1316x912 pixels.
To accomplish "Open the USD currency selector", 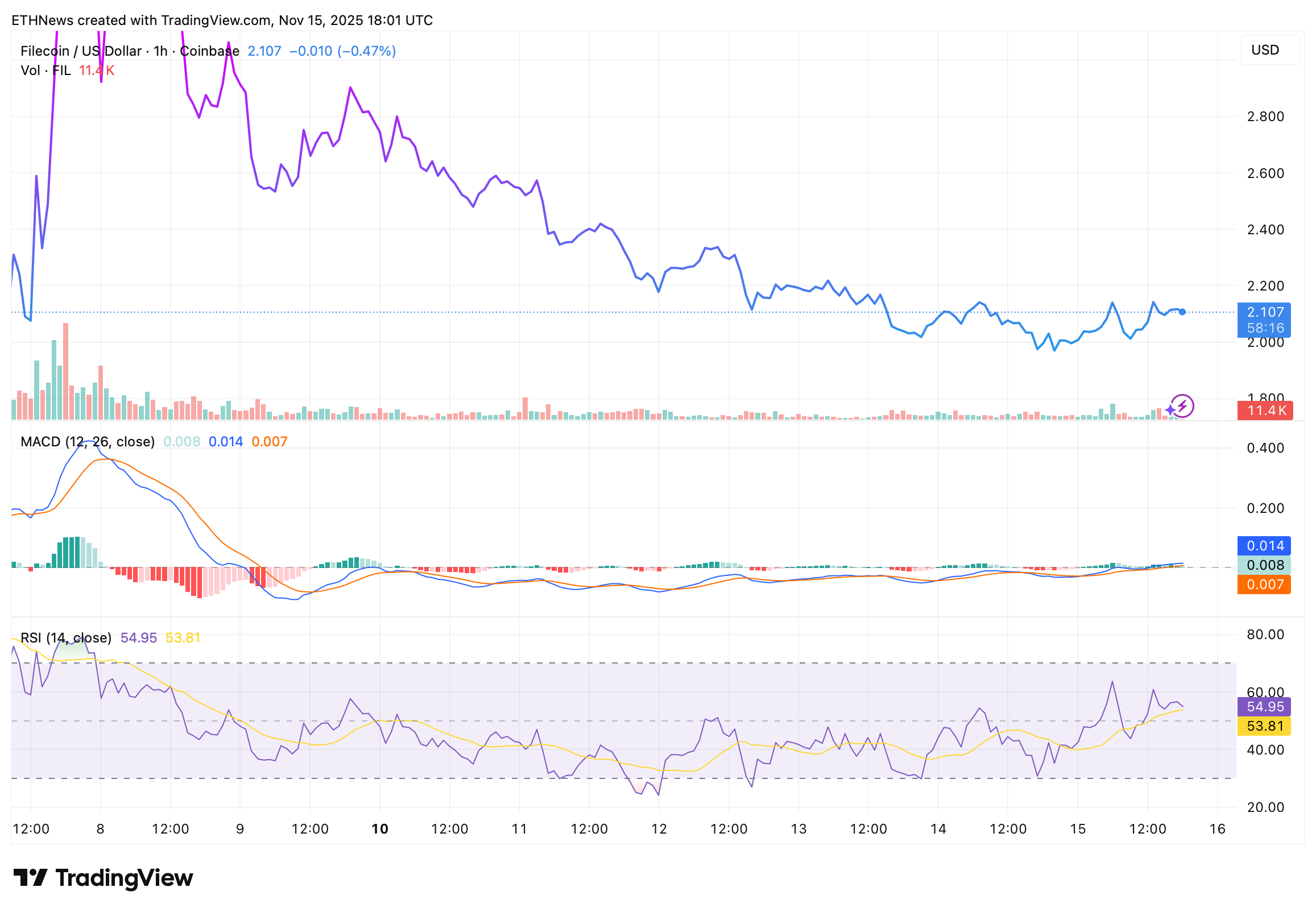I will point(1269,50).
